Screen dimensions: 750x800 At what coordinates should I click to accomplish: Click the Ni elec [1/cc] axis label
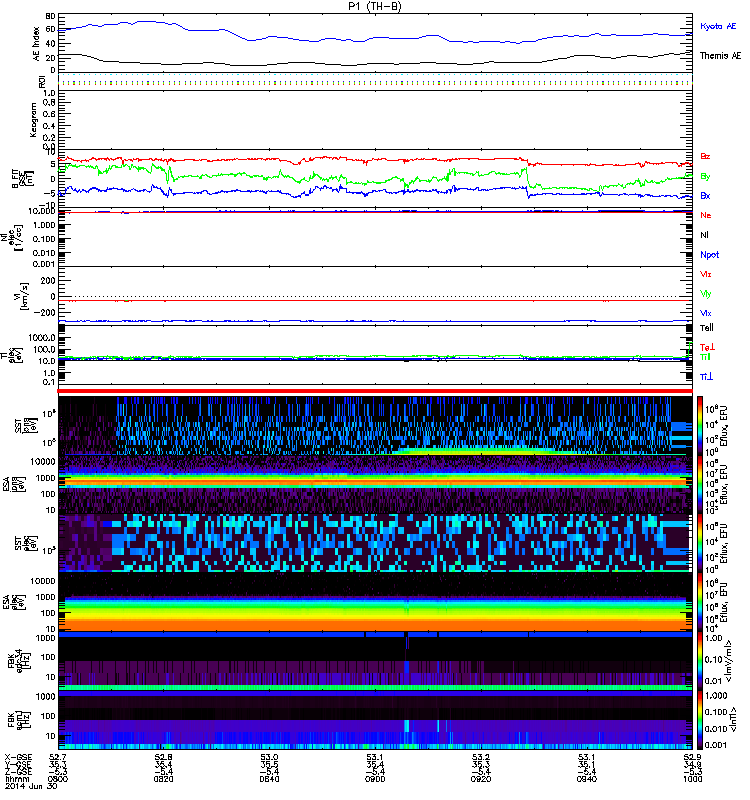11,237
